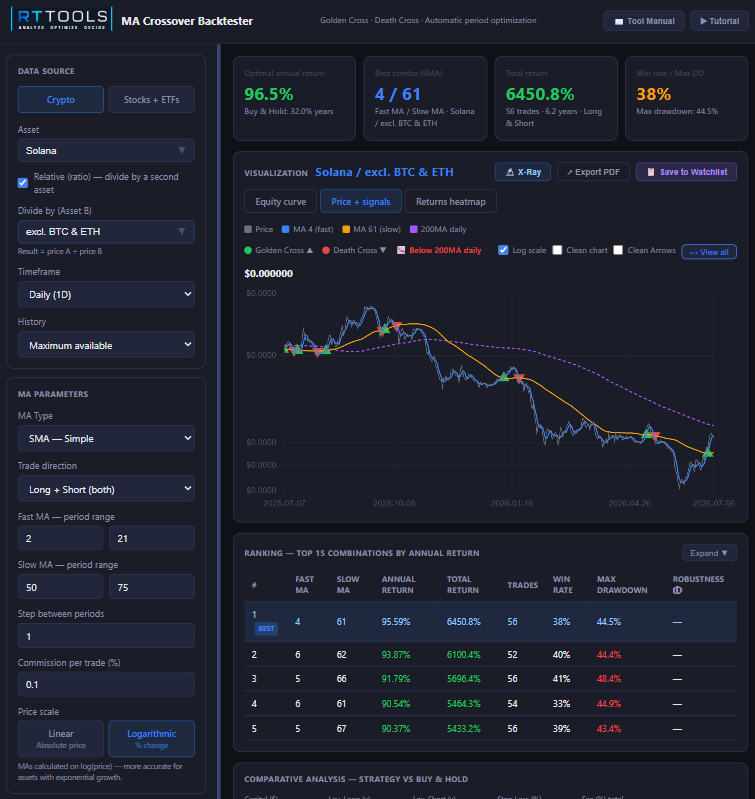Click the purple 200MA daily legend swatch

coord(414,229)
